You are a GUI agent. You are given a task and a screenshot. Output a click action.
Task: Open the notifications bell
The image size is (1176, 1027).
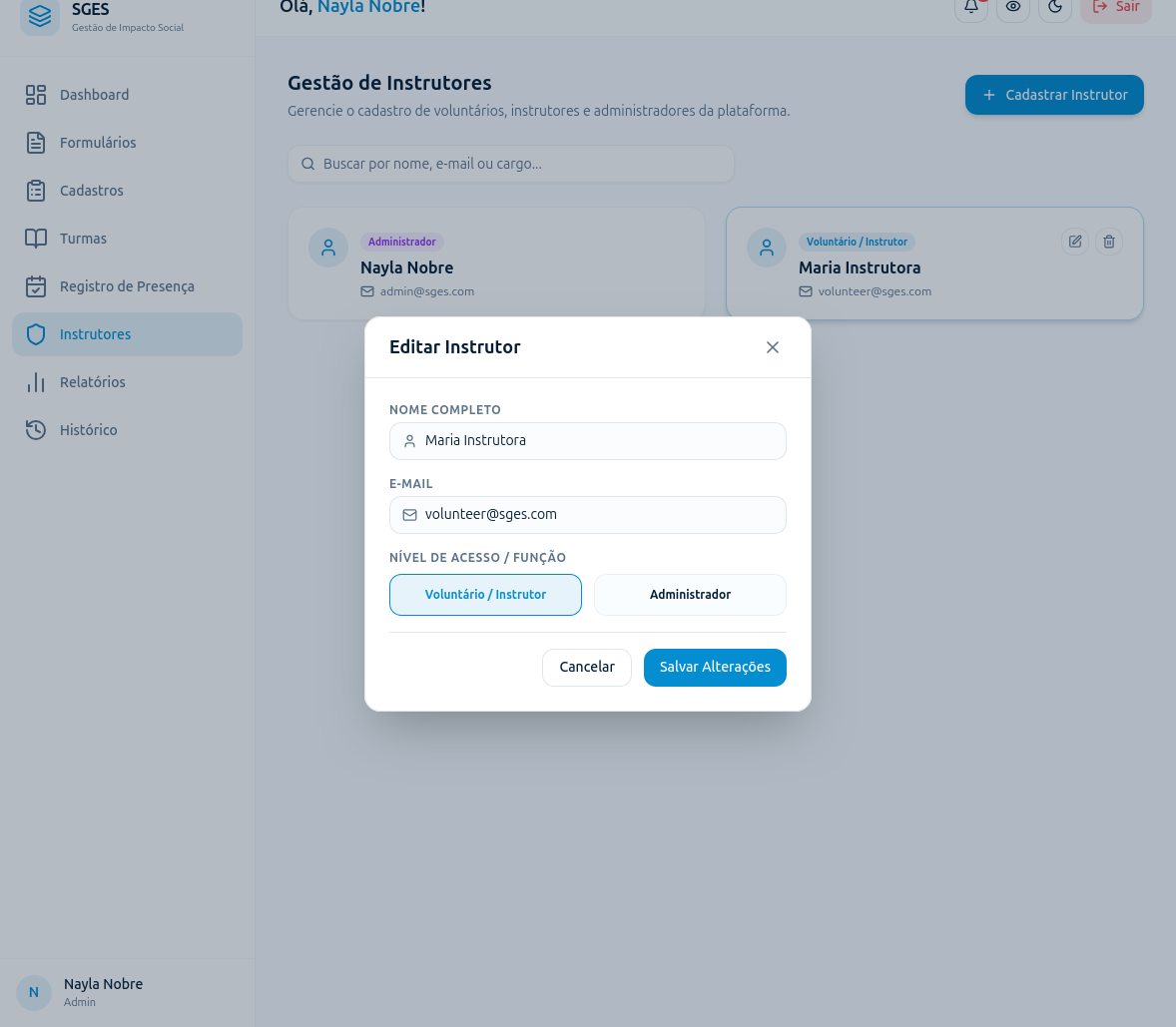pyautogui.click(x=971, y=8)
